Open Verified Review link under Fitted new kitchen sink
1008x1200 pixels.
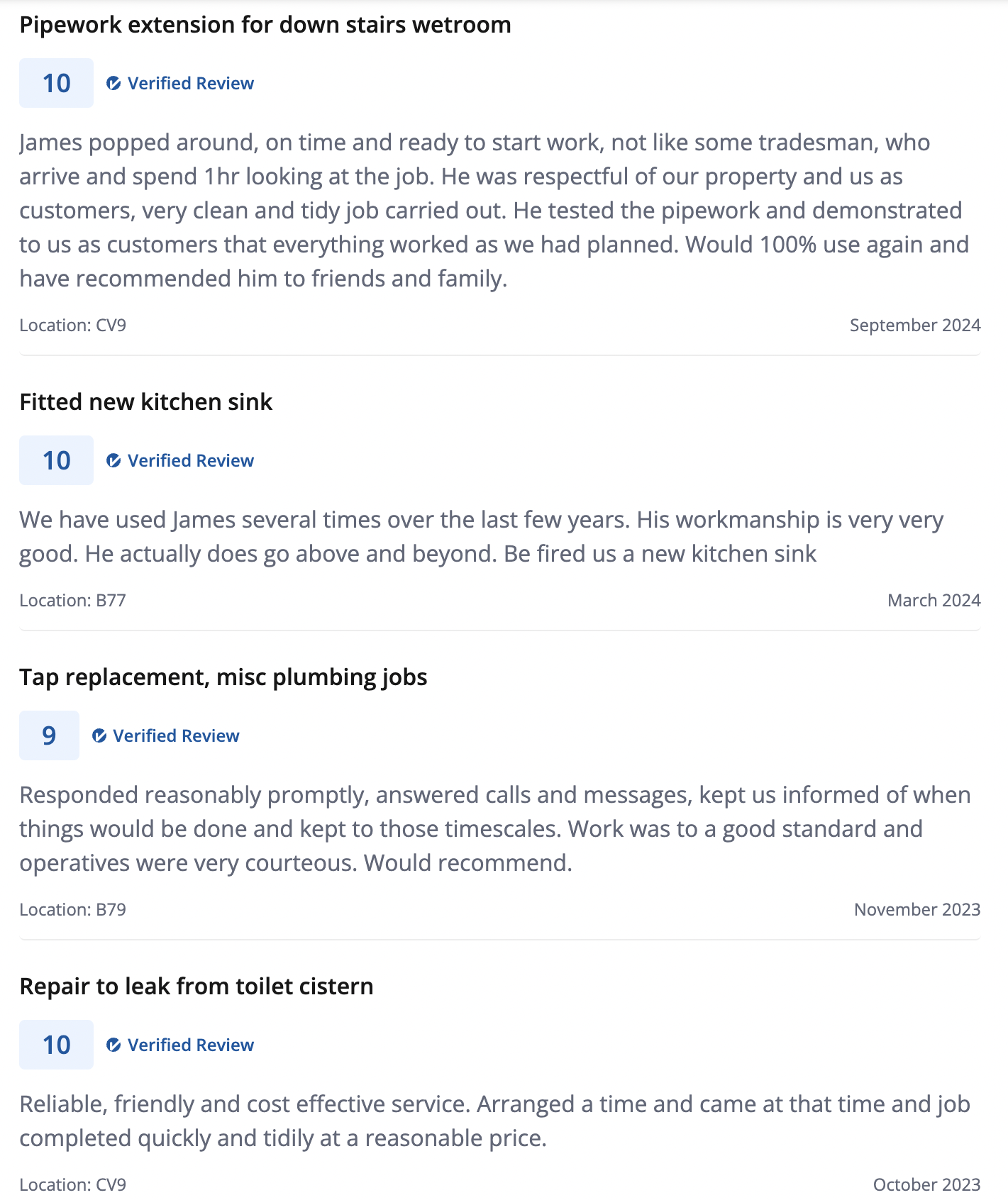[x=191, y=461]
